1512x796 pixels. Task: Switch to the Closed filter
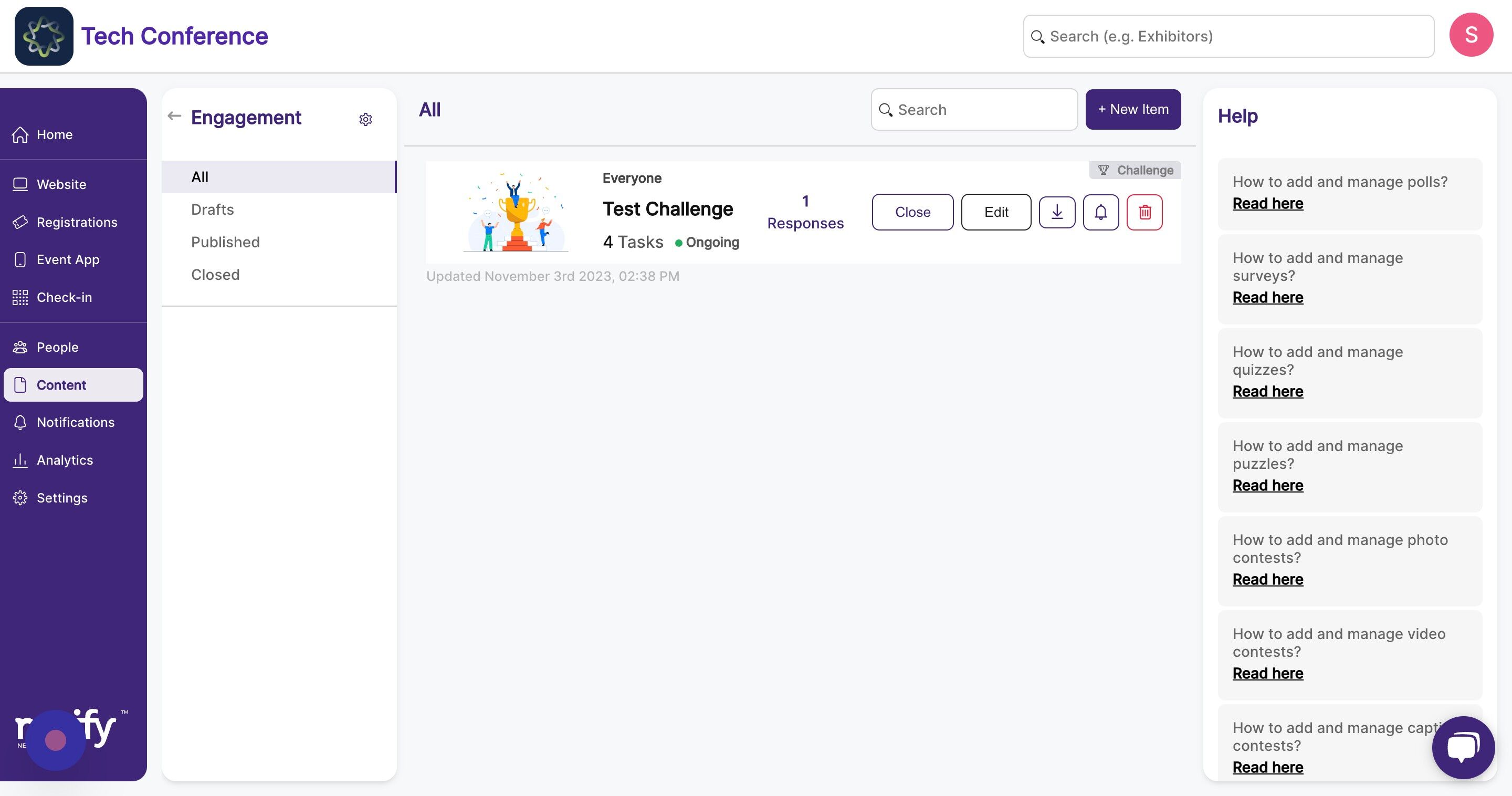(215, 275)
